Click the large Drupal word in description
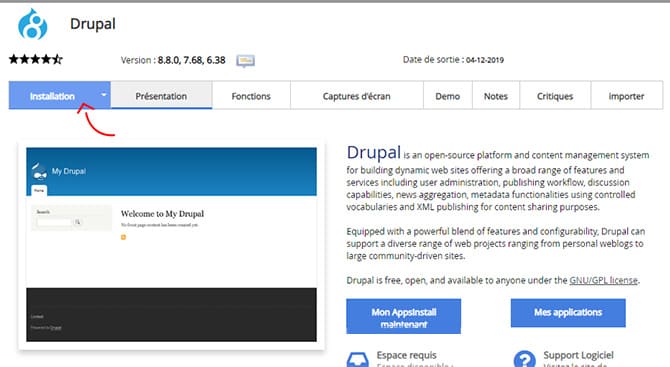 [373, 153]
